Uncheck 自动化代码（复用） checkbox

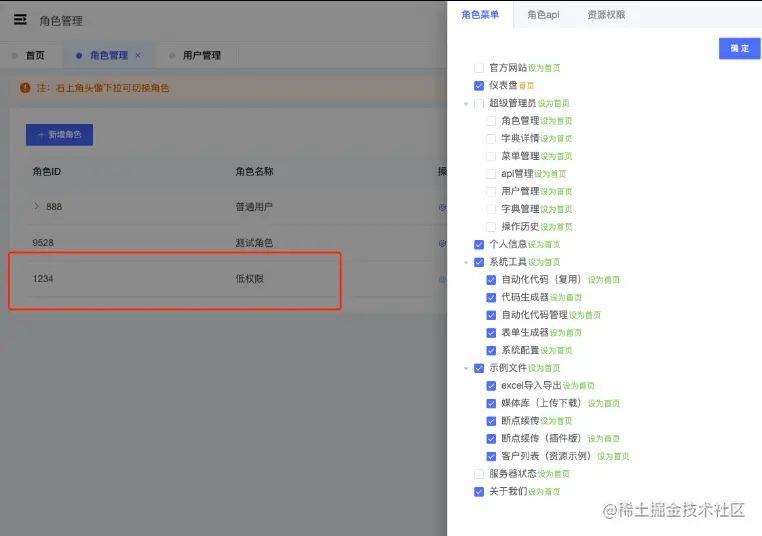pos(491,280)
